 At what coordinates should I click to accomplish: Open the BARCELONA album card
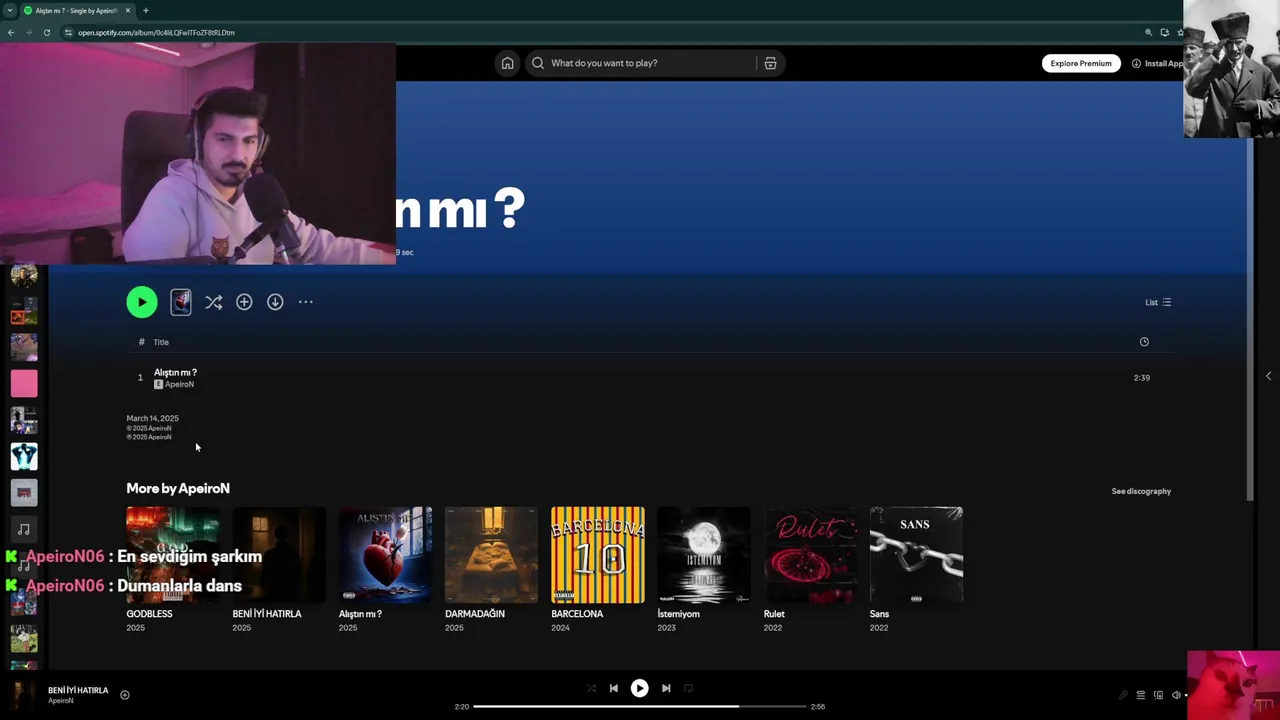pos(598,570)
